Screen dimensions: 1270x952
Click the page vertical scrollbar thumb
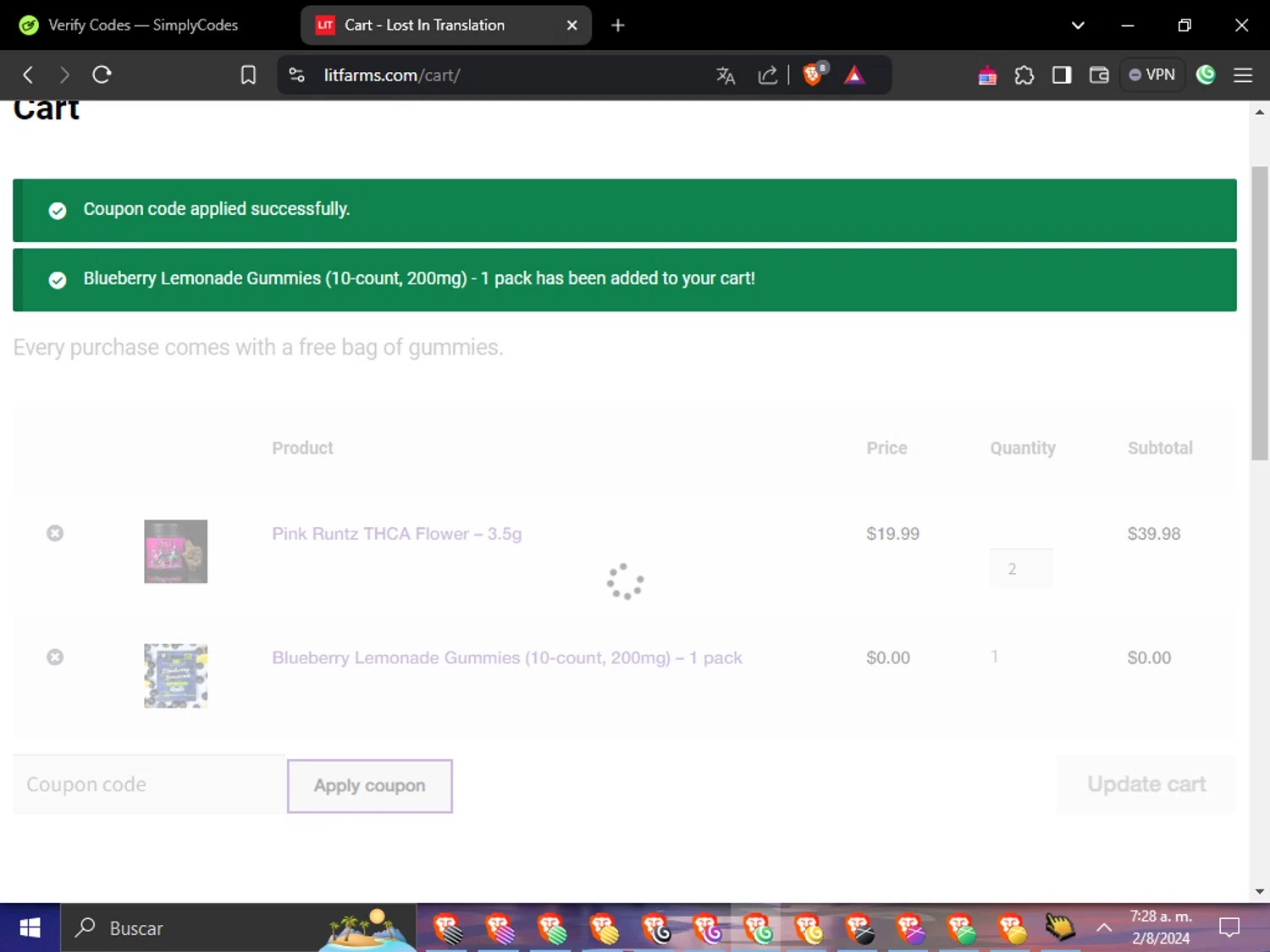pos(1260,314)
